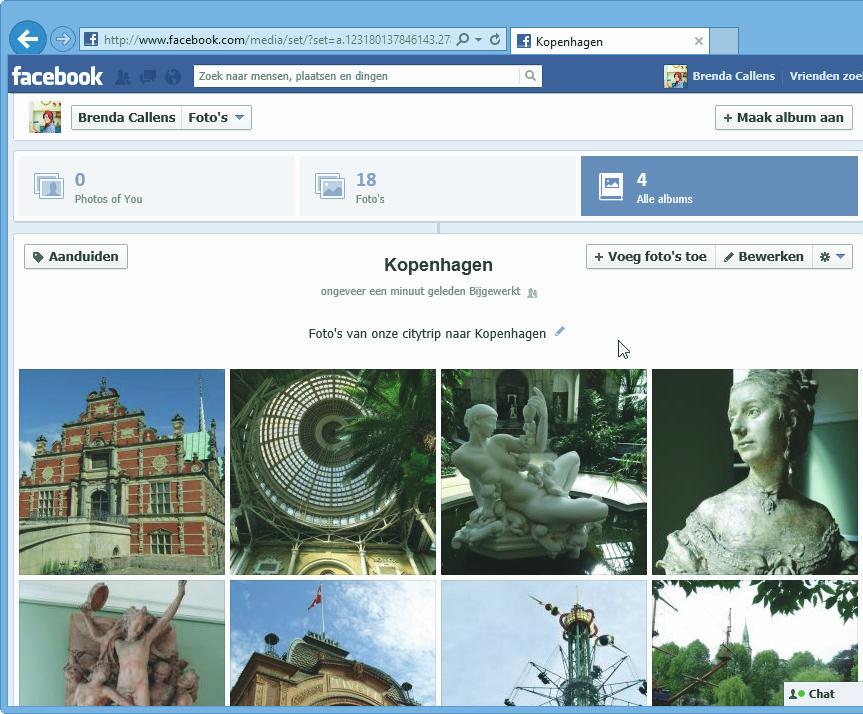863x714 pixels.
Task: Open the woman bust sculpture photo
Action: click(x=755, y=472)
